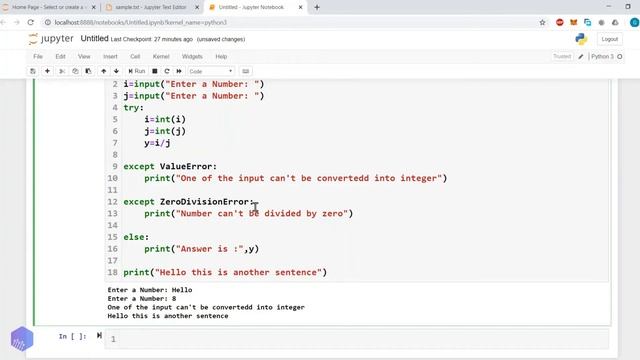Click print("Answer is :",y) code line

pyautogui.click(x=202, y=249)
